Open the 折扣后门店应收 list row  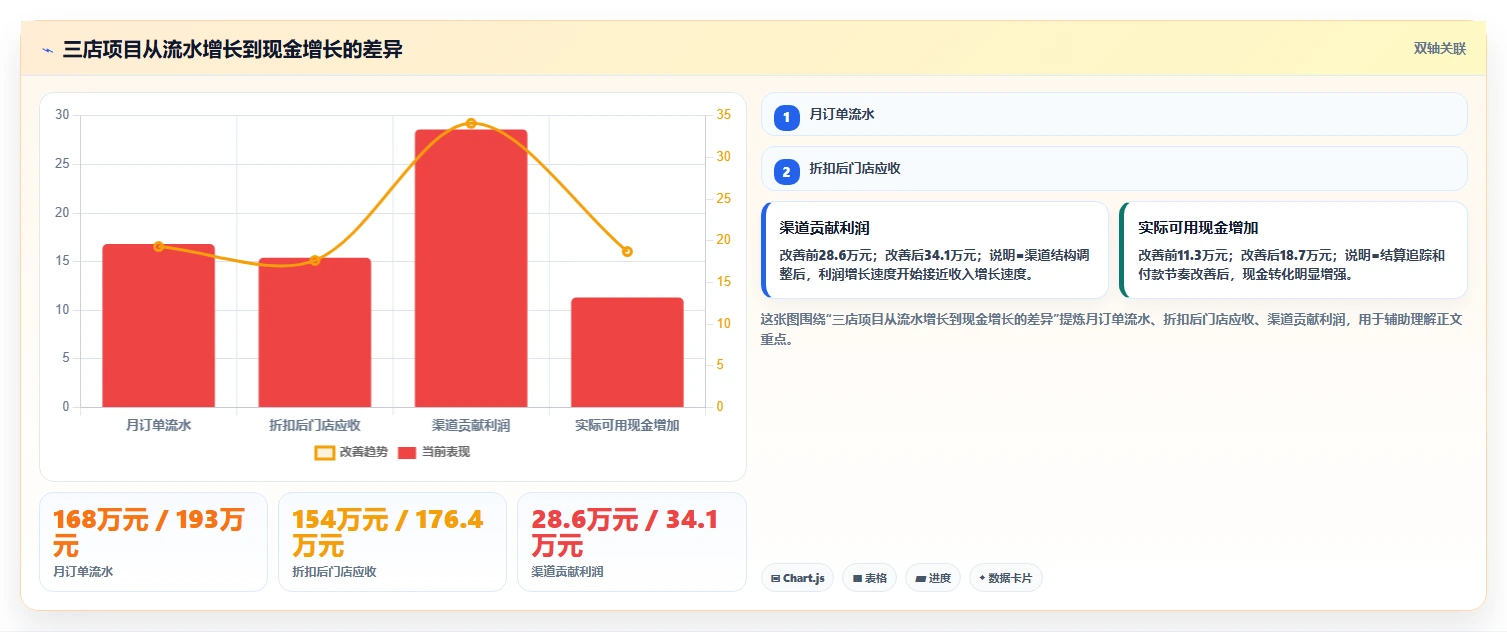tap(1114, 168)
